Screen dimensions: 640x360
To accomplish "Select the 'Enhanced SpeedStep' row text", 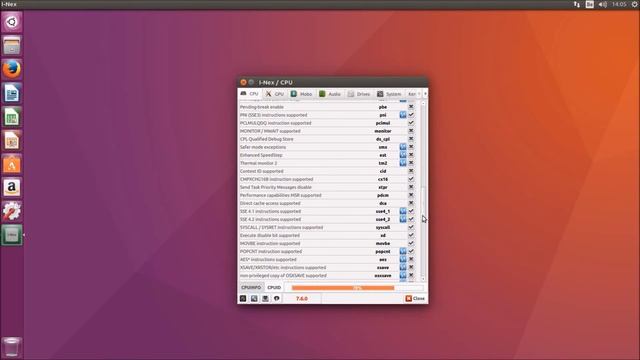I will point(261,155).
